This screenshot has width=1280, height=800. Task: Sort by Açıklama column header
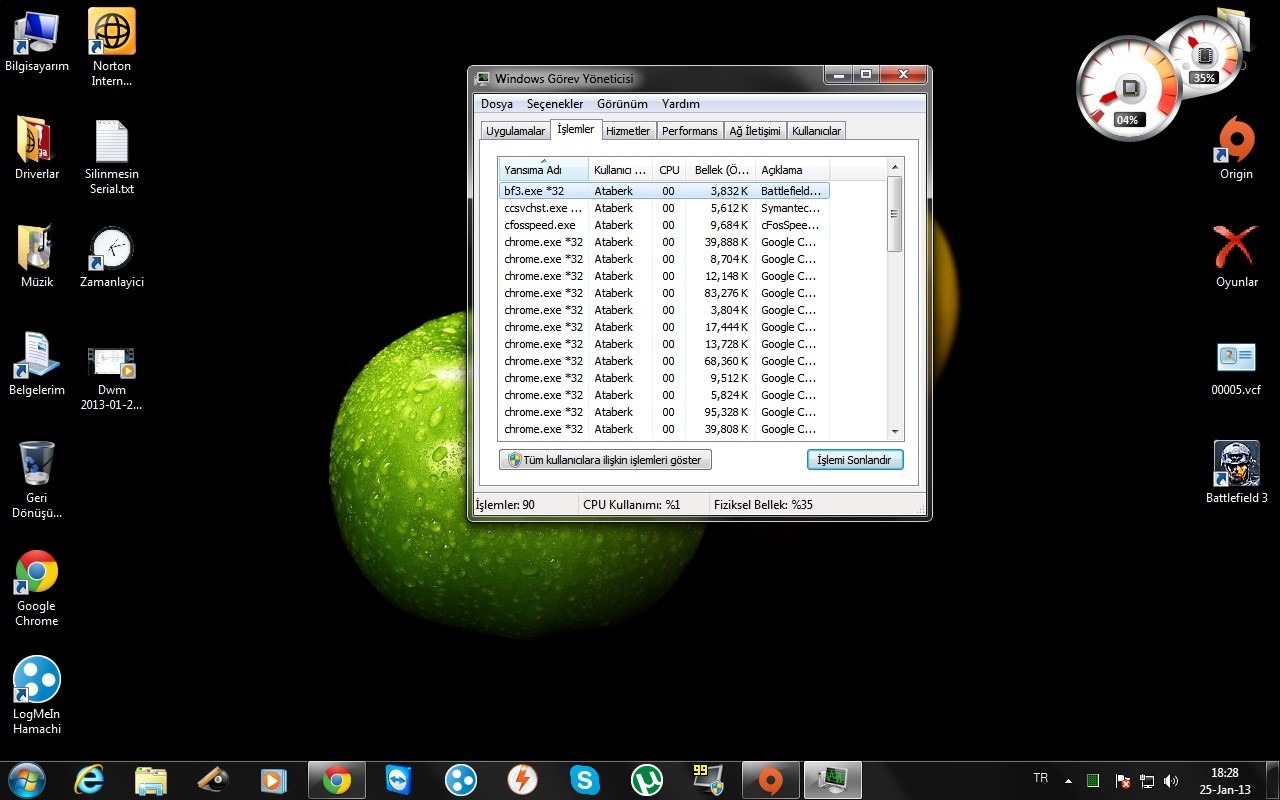pyautogui.click(x=792, y=170)
